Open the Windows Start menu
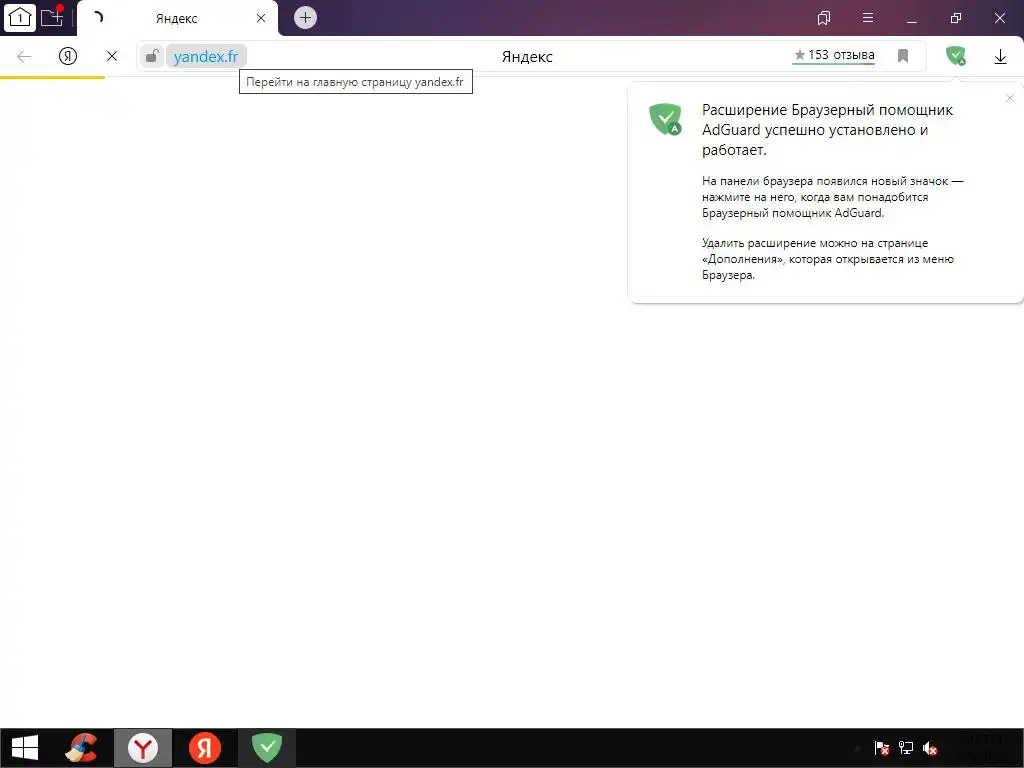 [x=25, y=748]
